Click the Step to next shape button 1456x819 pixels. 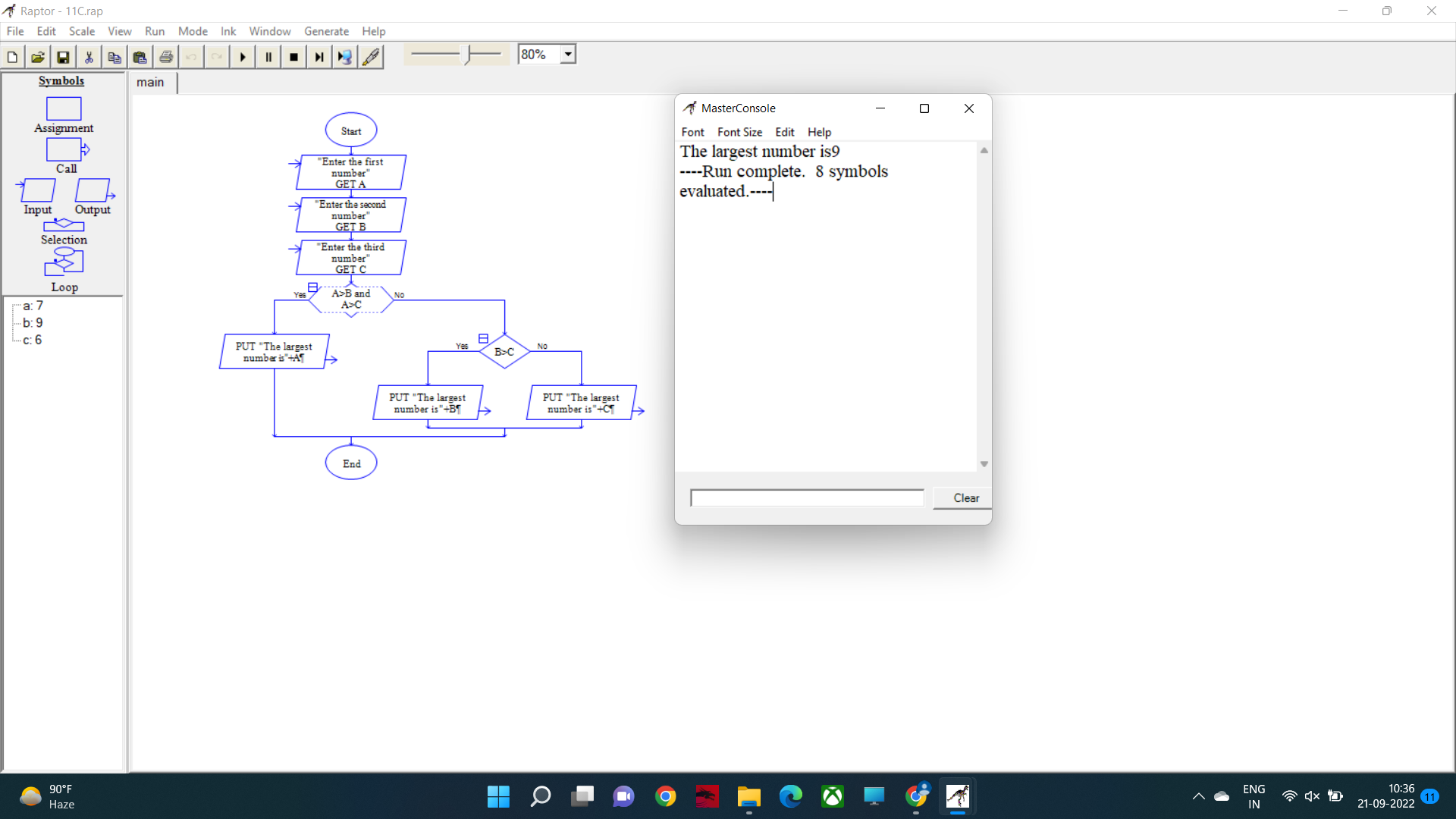(x=319, y=57)
